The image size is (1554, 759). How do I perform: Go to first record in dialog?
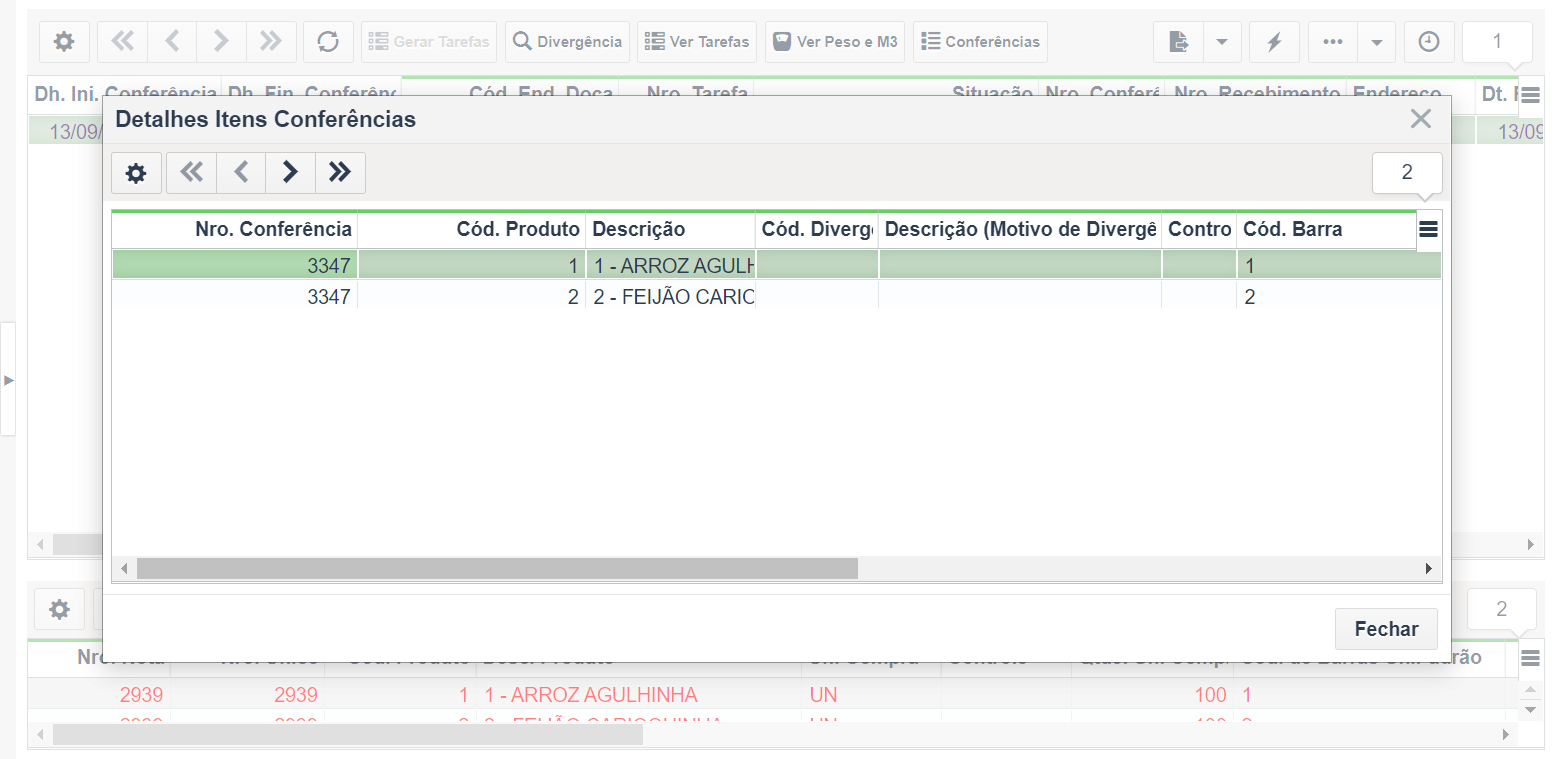pos(191,173)
